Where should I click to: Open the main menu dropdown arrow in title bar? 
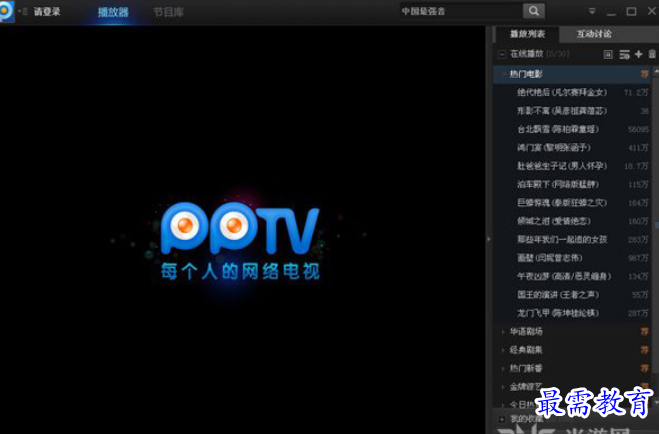click(x=592, y=11)
